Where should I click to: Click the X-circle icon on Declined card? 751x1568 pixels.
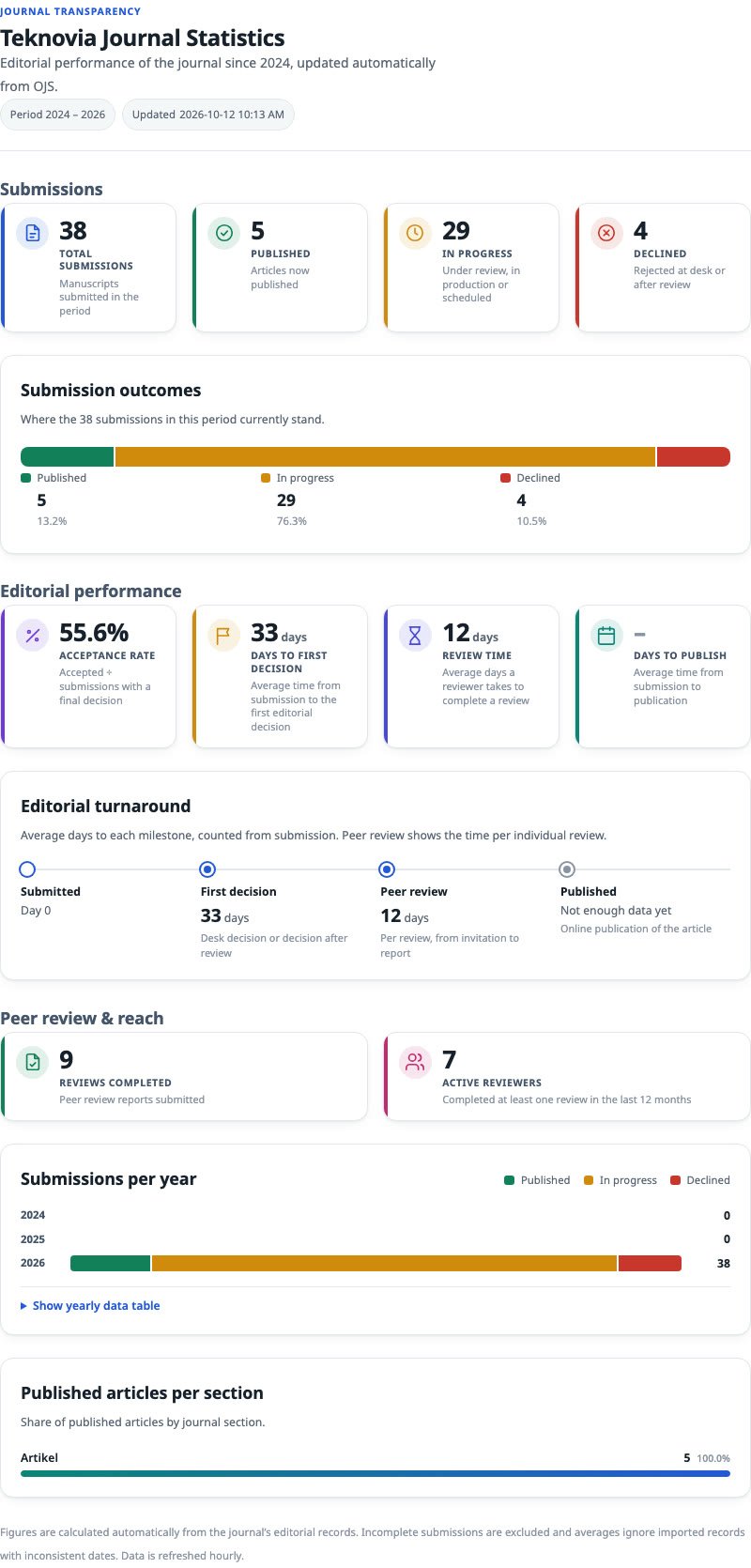tap(607, 233)
